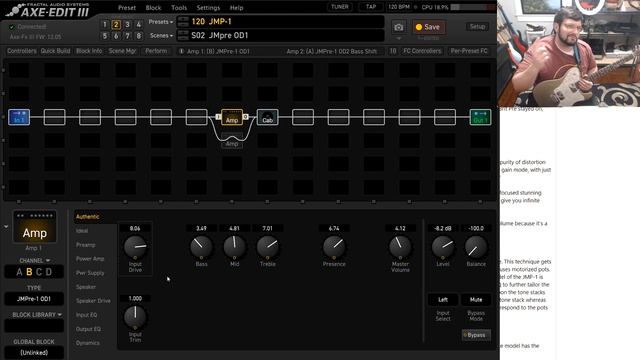Click the Input Drive knob
This screenshot has height=360, width=640.
pyautogui.click(x=135, y=247)
